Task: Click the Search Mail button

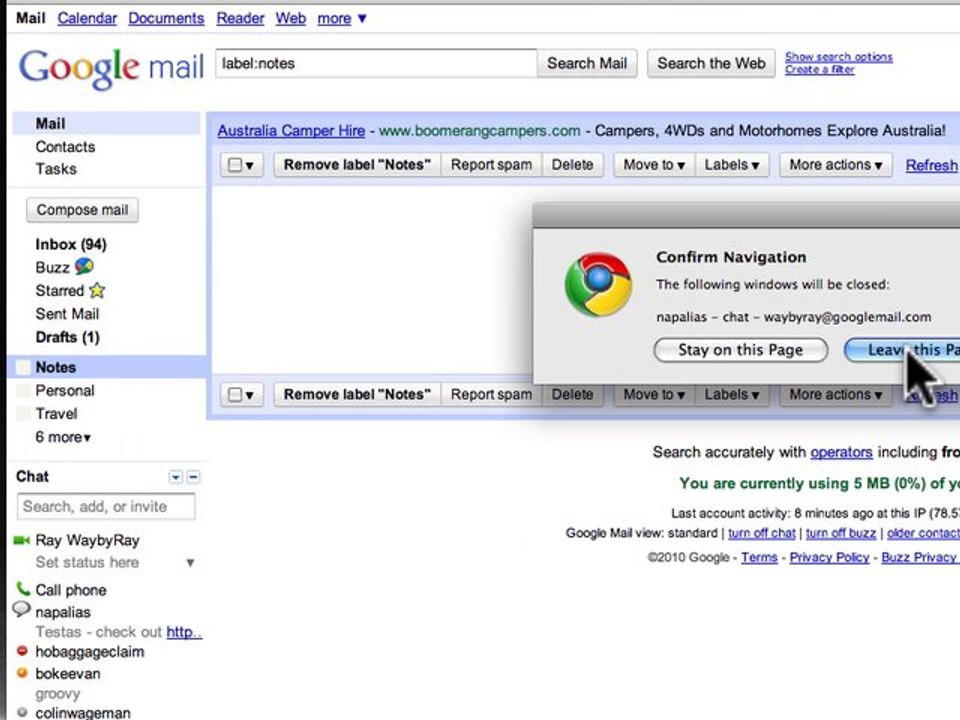Action: (x=587, y=64)
